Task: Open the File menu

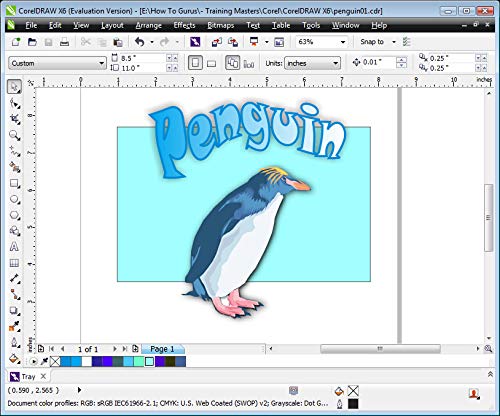Action: point(31,25)
